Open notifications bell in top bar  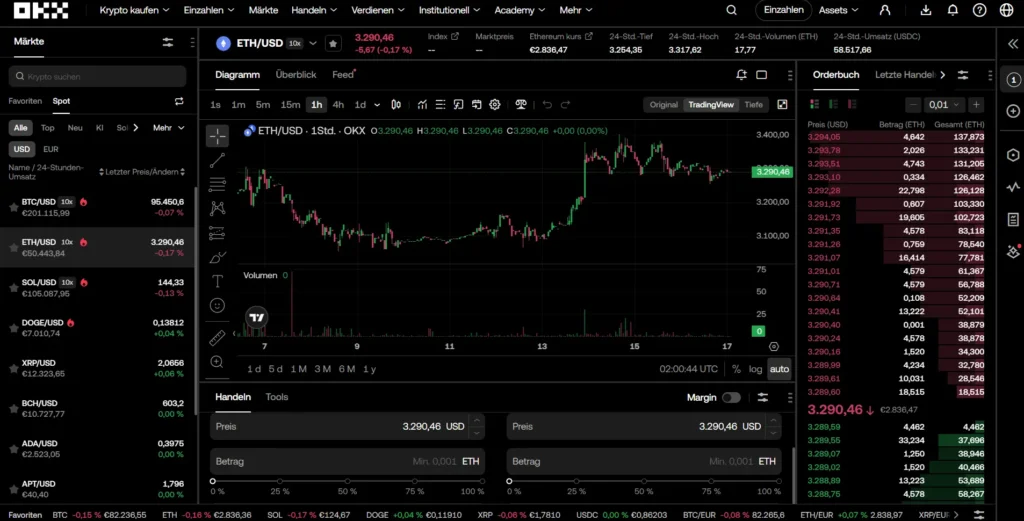pyautogui.click(x=952, y=10)
